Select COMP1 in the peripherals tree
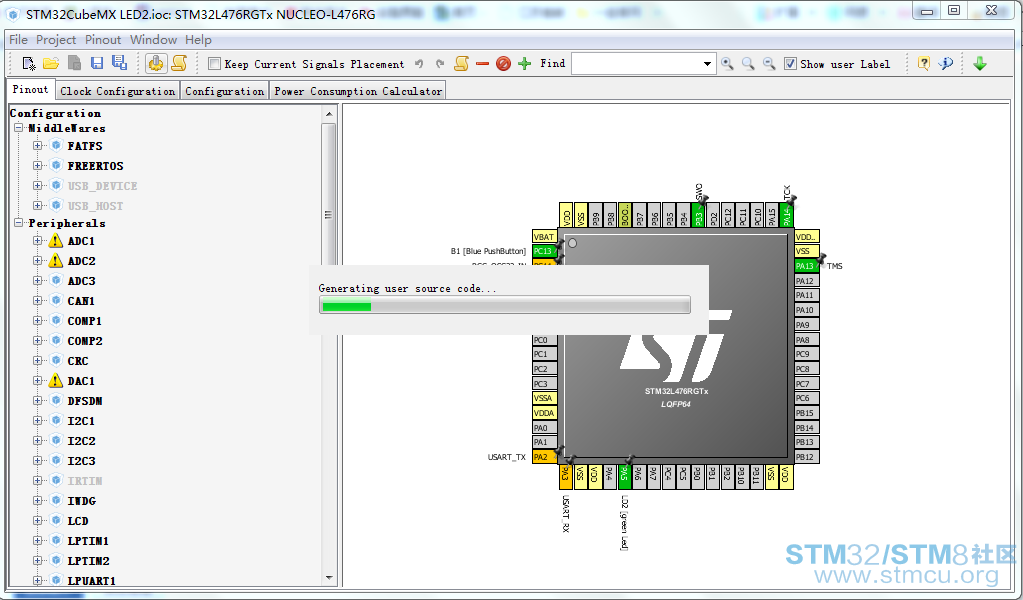 coord(85,321)
